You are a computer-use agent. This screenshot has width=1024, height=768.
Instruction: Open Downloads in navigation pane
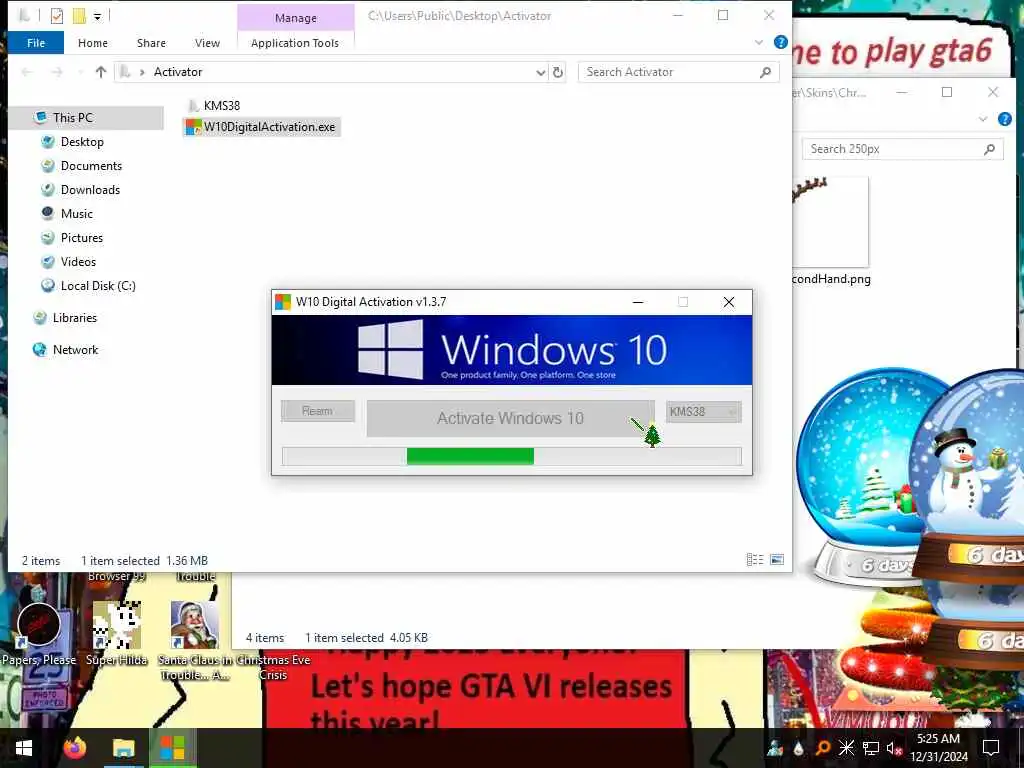[x=90, y=190]
